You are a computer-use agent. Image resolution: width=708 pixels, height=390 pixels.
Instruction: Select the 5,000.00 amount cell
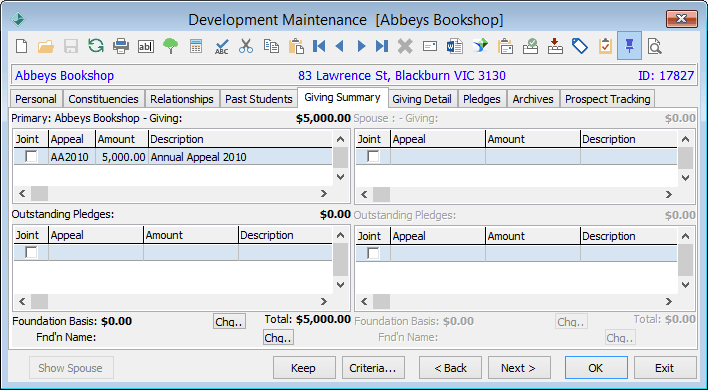(122, 157)
